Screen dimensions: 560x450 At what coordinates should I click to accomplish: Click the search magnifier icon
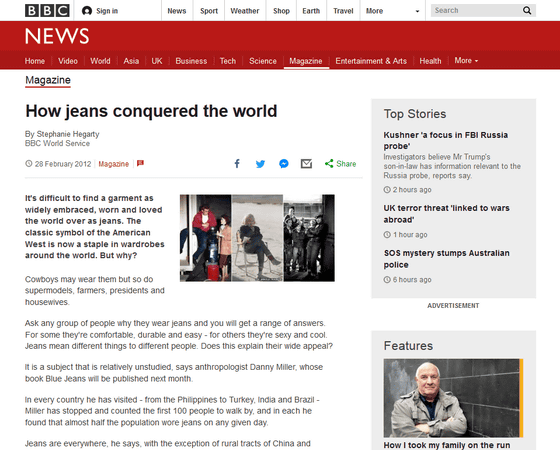527,10
